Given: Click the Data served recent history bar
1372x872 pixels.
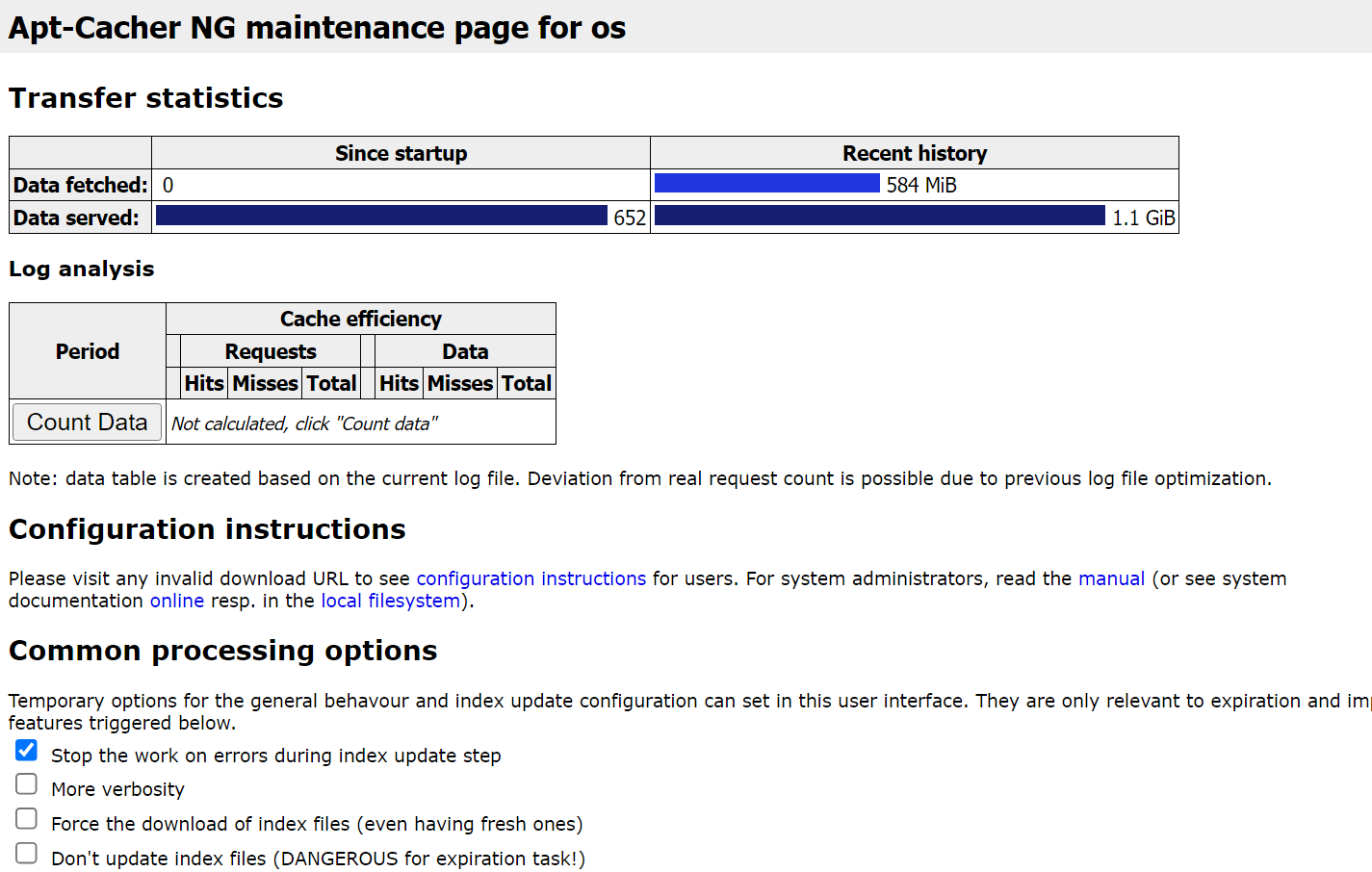Looking at the screenshot, I should (x=880, y=216).
